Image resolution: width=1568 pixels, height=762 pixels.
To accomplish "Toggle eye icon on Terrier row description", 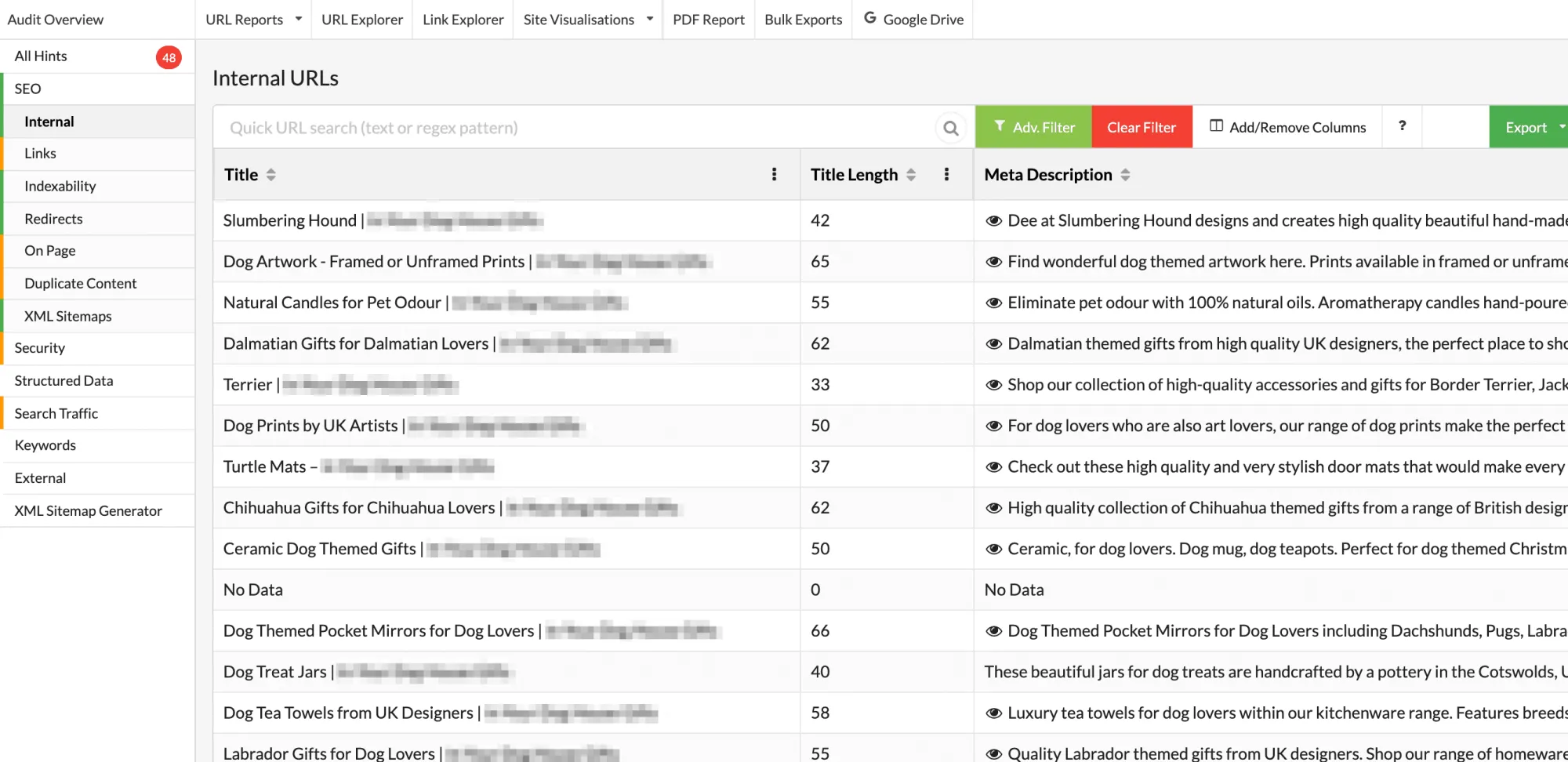I will (x=993, y=385).
